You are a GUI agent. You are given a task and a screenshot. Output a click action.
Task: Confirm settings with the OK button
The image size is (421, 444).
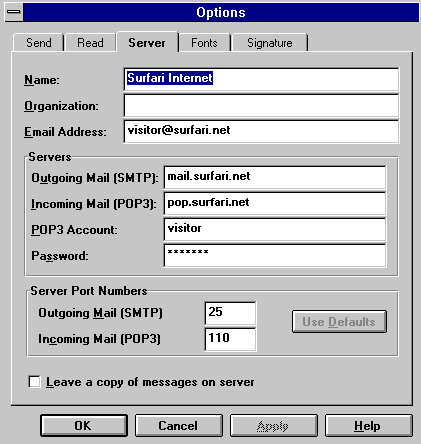(84, 426)
